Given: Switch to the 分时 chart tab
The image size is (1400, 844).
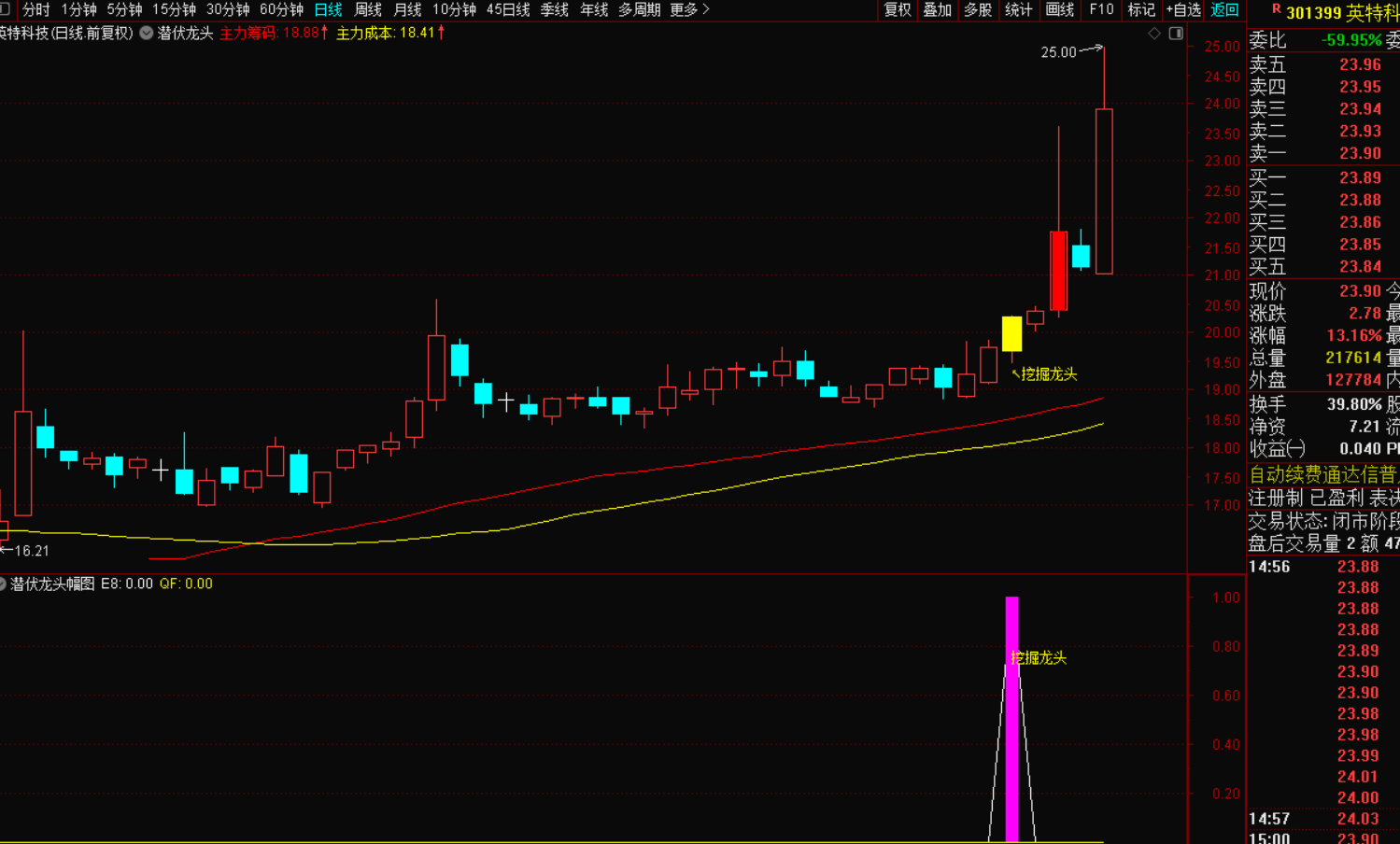Looking at the screenshot, I should coord(35,9).
